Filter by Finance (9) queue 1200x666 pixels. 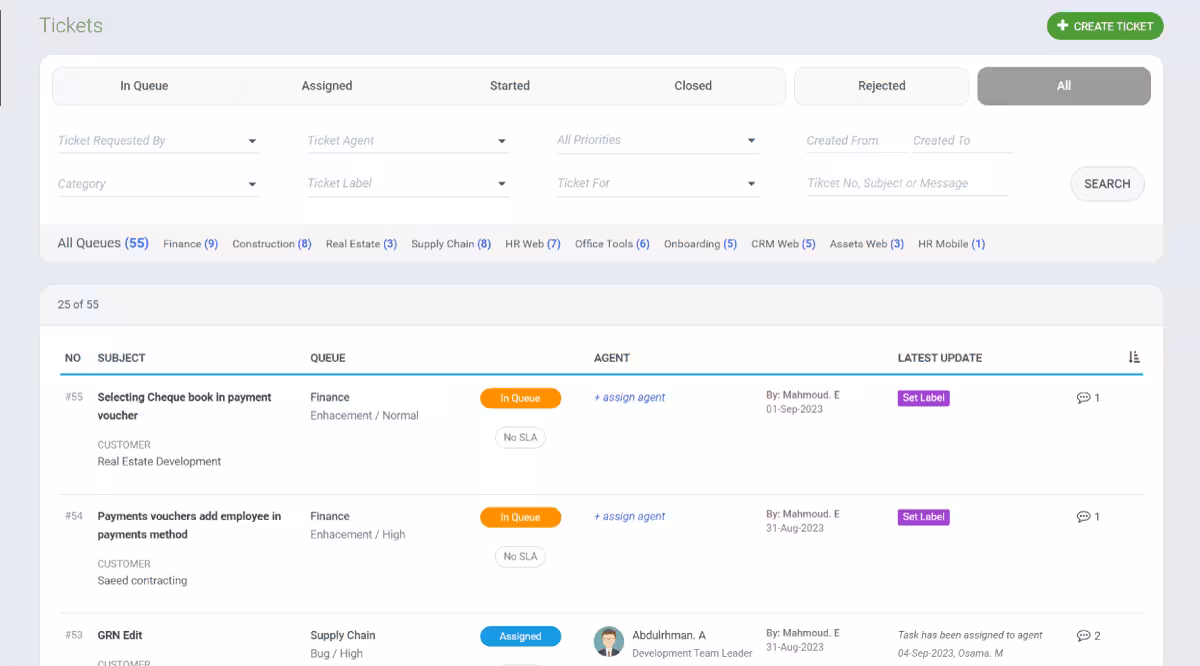pos(190,244)
